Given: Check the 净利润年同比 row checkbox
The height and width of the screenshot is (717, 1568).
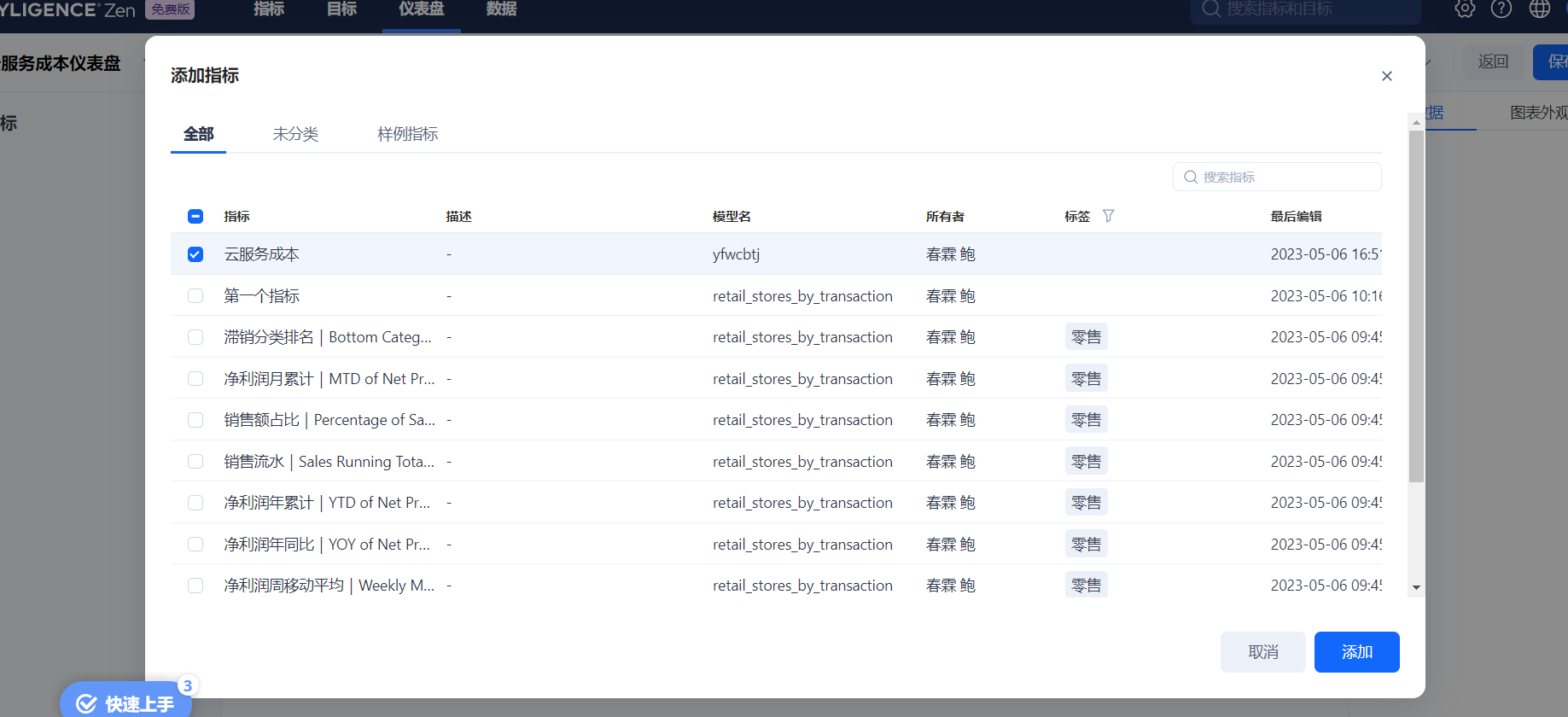Looking at the screenshot, I should tap(195, 544).
